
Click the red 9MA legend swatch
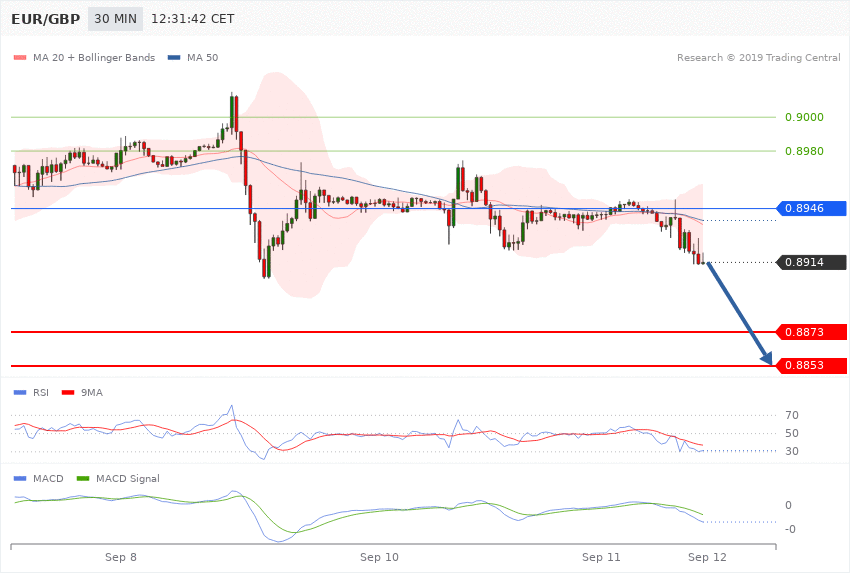pyautogui.click(x=68, y=392)
